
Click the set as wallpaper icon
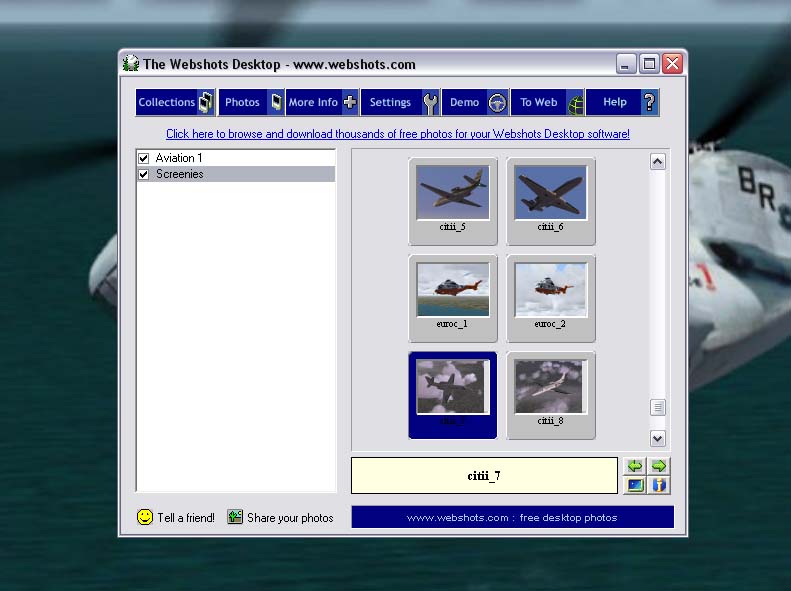[634, 486]
